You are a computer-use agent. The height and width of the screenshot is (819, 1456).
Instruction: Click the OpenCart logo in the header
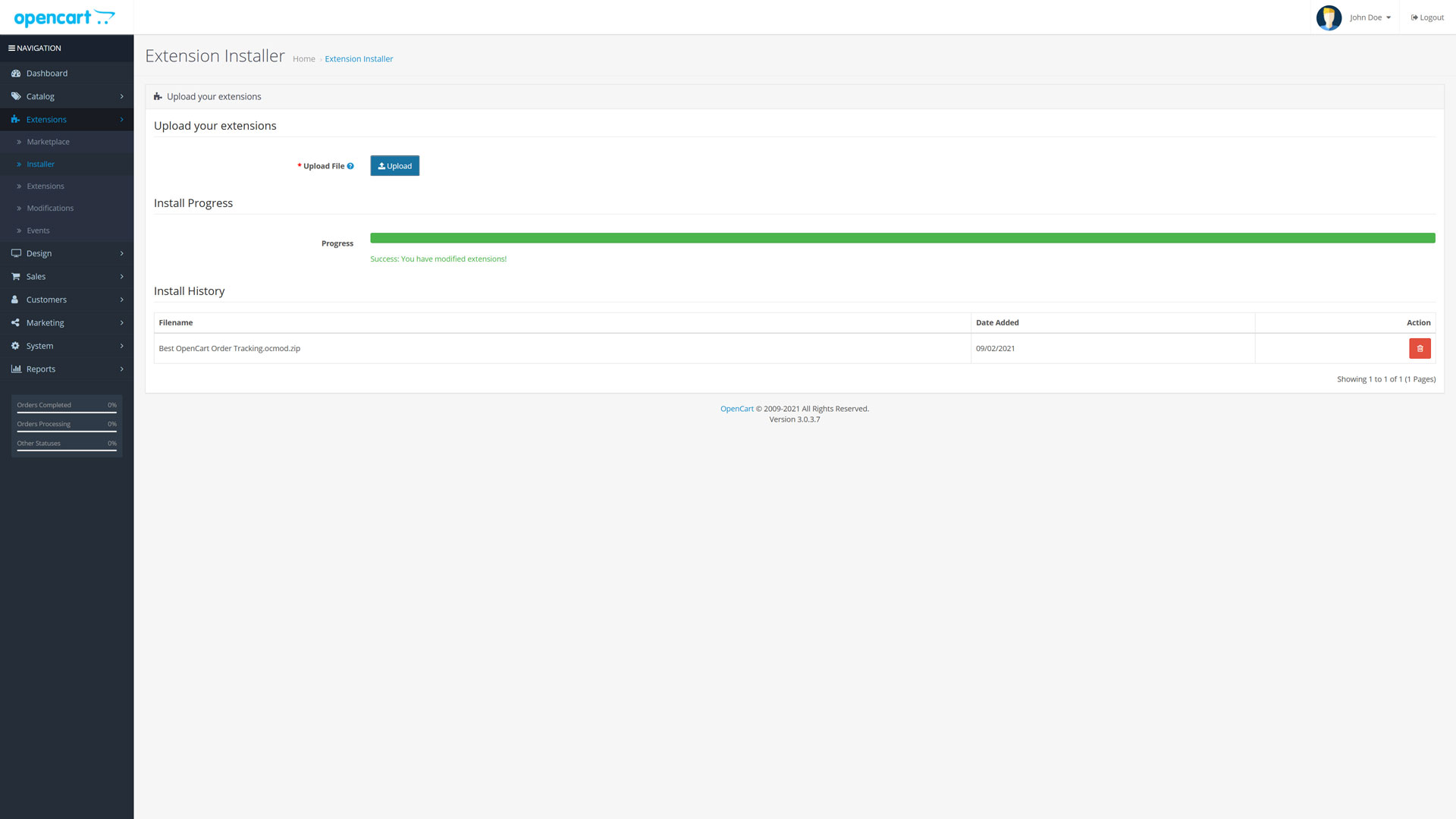64,17
